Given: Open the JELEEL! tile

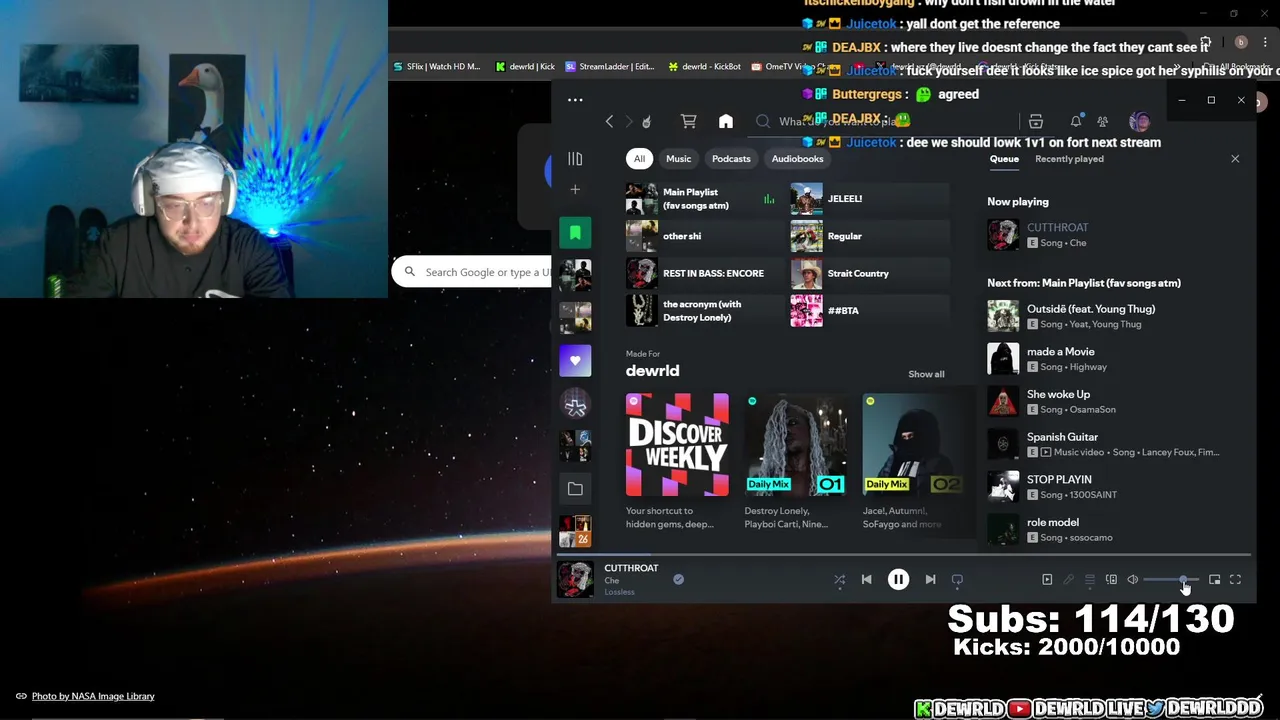Looking at the screenshot, I should click(x=870, y=198).
